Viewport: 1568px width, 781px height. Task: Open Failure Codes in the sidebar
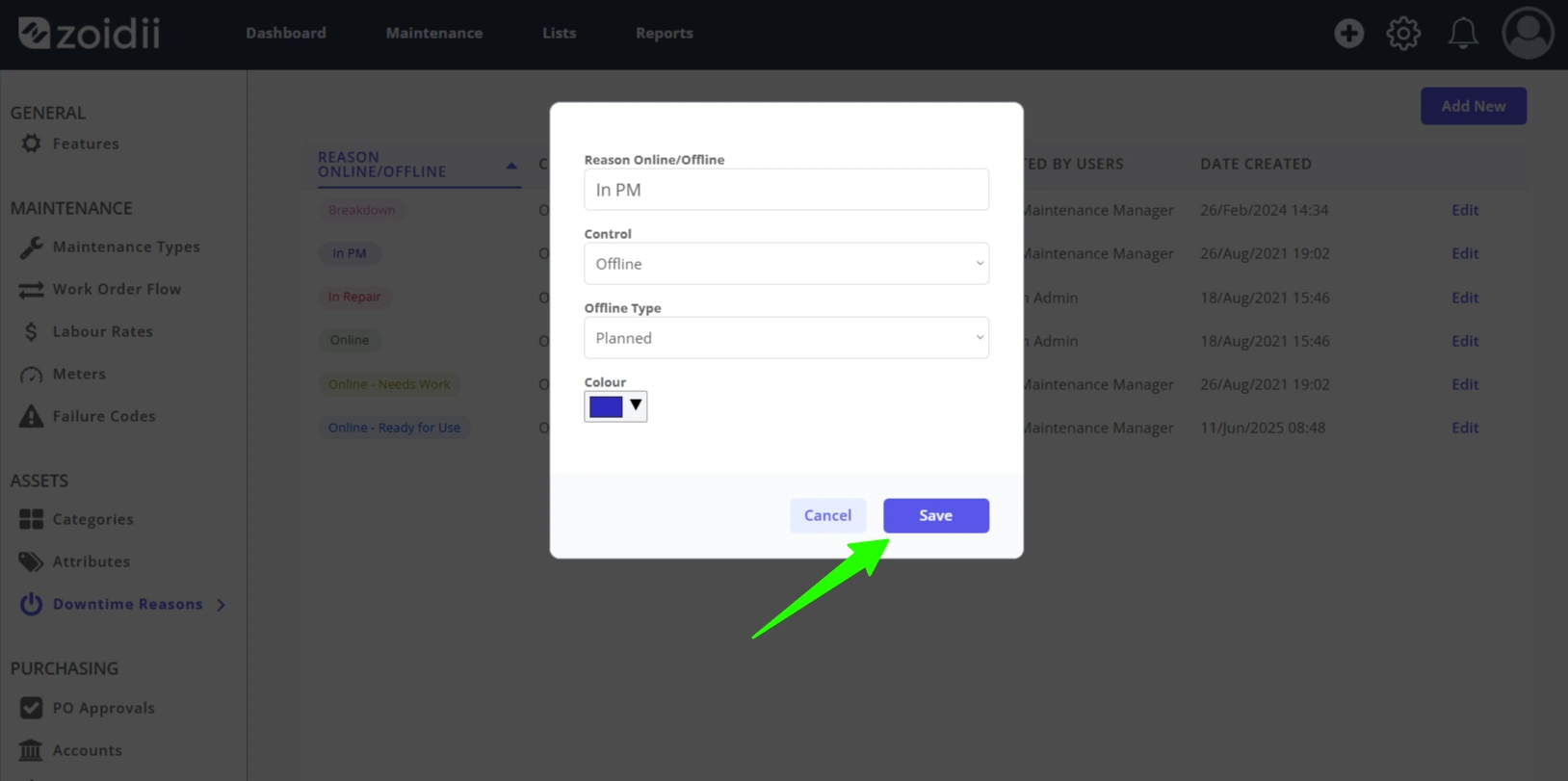(104, 416)
